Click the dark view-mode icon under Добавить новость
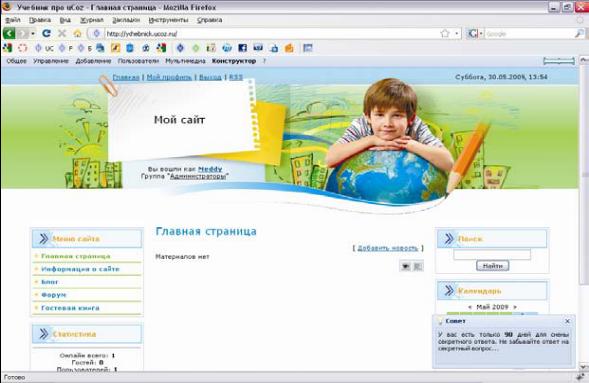 point(405,266)
